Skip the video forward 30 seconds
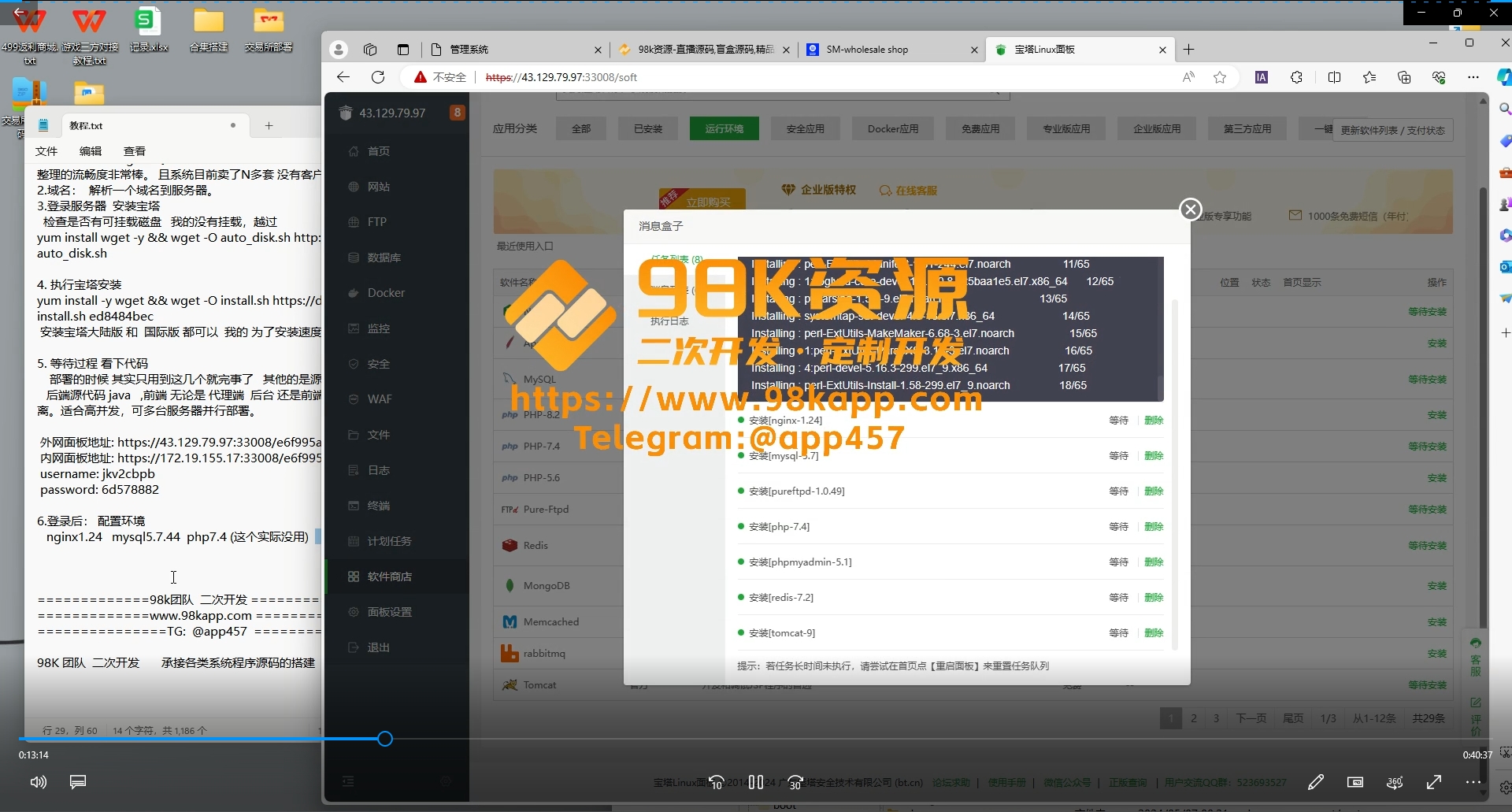The height and width of the screenshot is (812, 1512). 795,782
